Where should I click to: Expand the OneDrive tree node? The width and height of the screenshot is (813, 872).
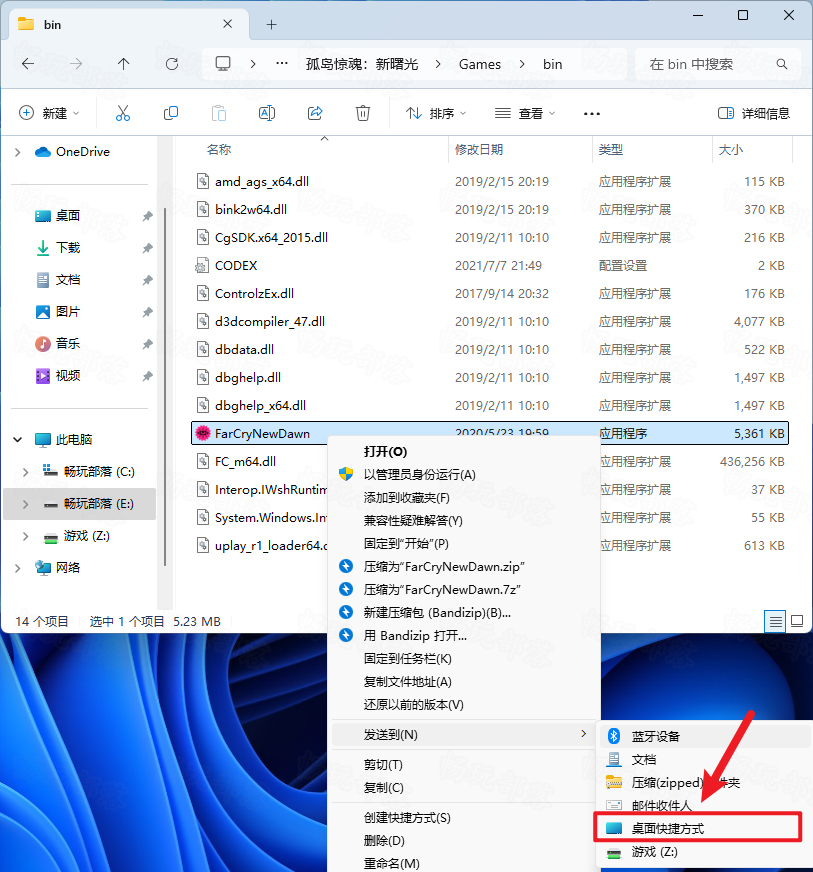pos(17,152)
